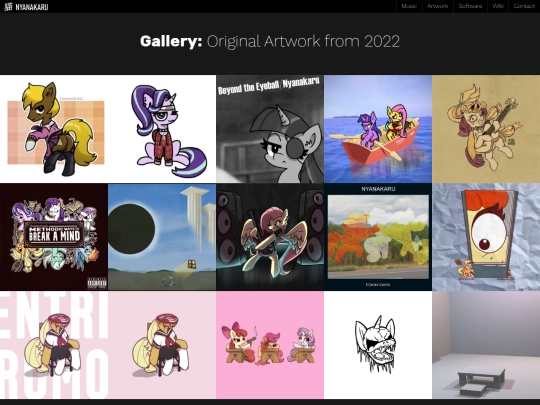
Task: Click the Gallery page heading
Action: point(270,41)
